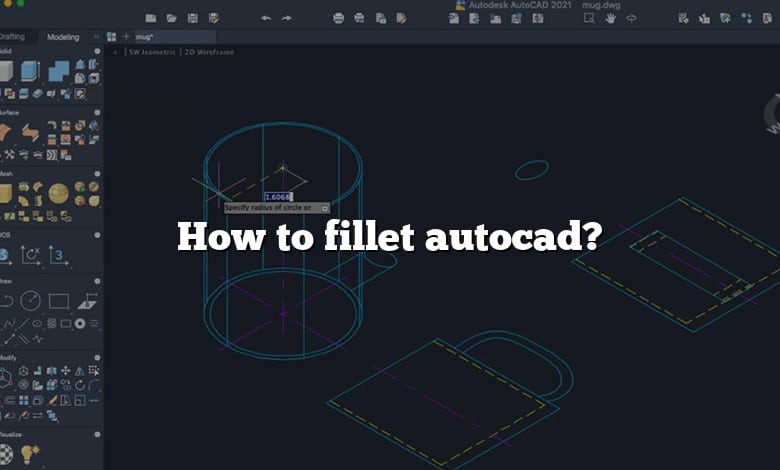The width and height of the screenshot is (780, 470).
Task: Open the UCS panel options button
Action: pyautogui.click(x=97, y=235)
